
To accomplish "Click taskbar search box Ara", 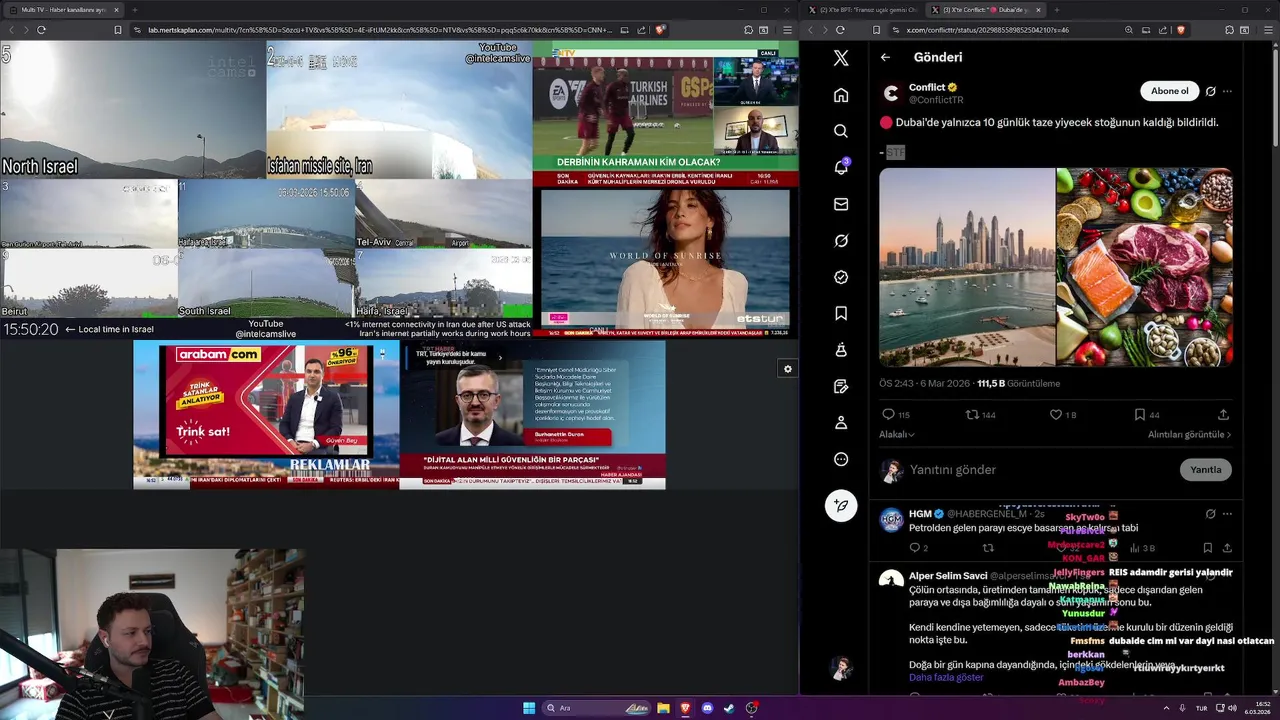I will tap(596, 708).
